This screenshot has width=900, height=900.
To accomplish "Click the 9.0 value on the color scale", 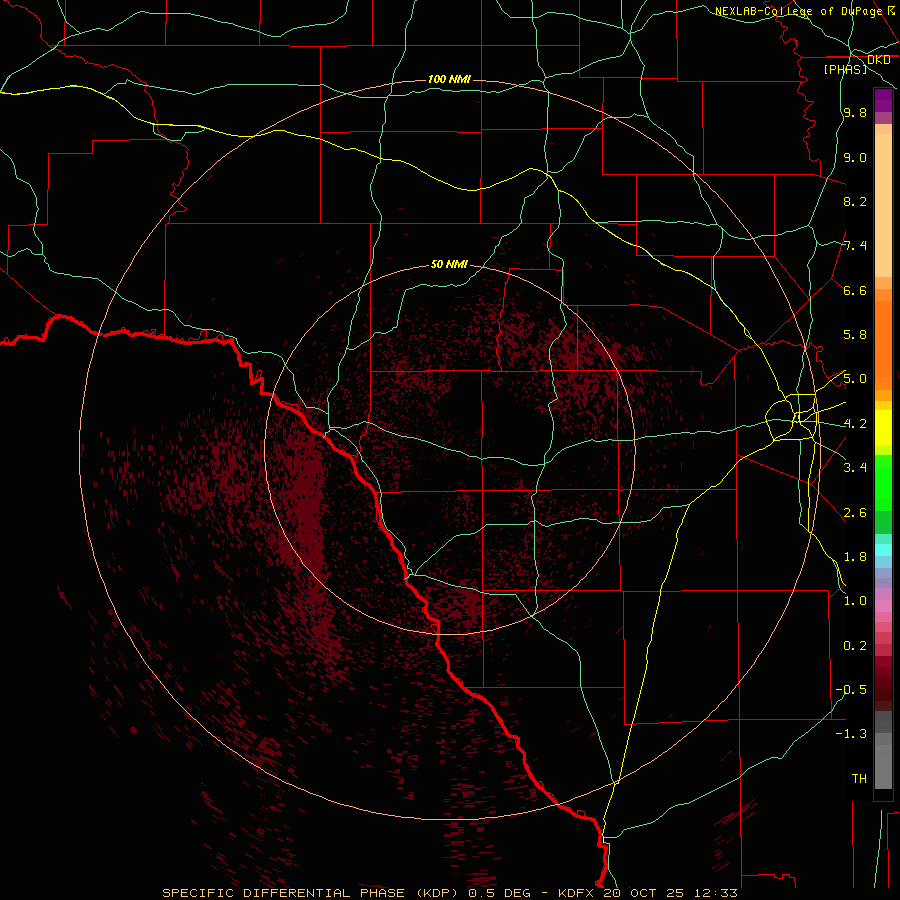I will [x=855, y=157].
